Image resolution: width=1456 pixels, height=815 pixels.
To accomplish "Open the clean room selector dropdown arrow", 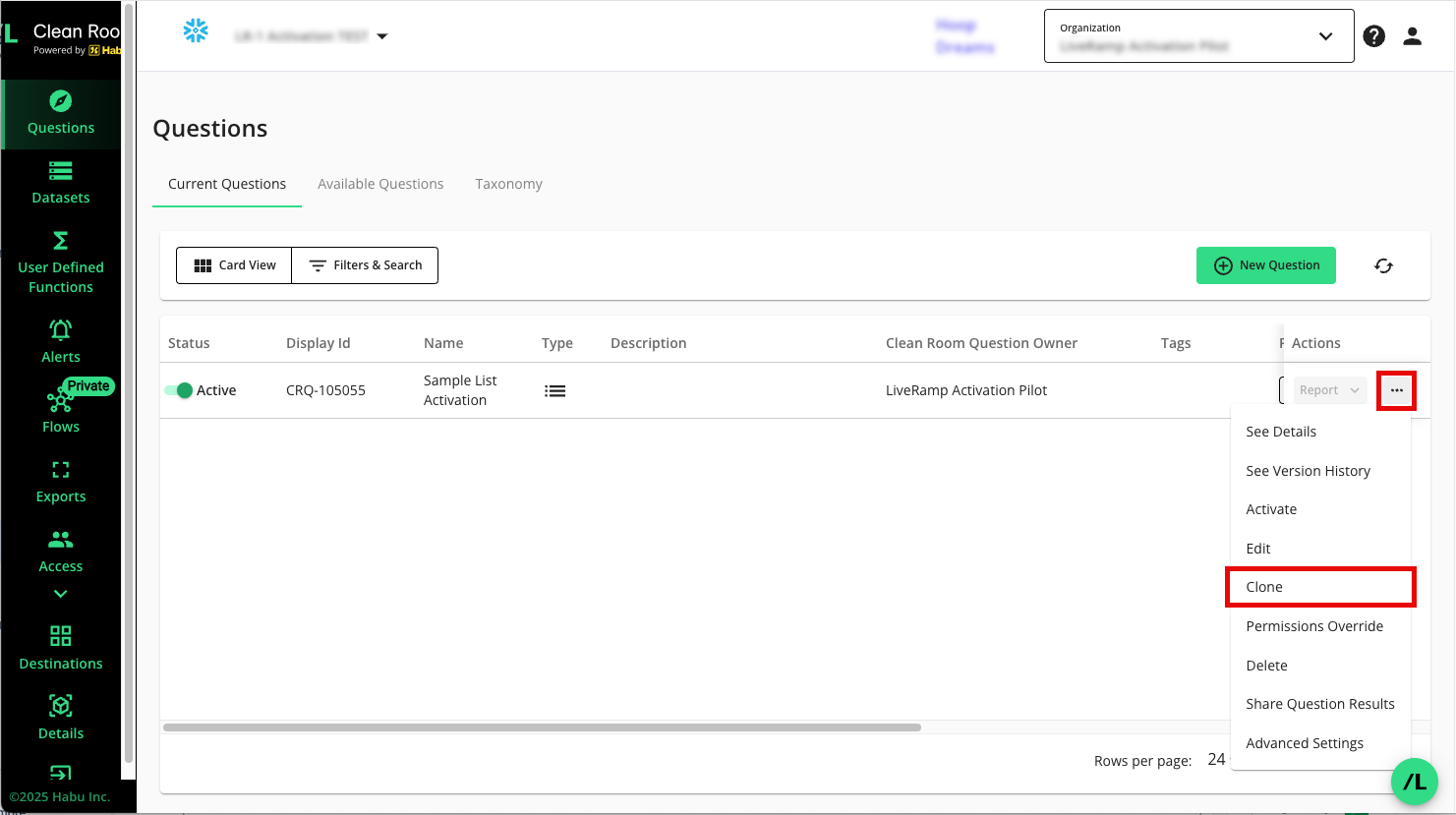I will [382, 36].
